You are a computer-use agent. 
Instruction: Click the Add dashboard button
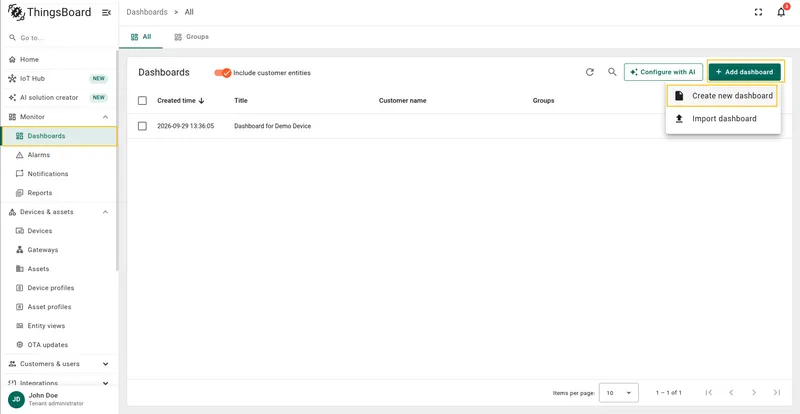pos(744,72)
